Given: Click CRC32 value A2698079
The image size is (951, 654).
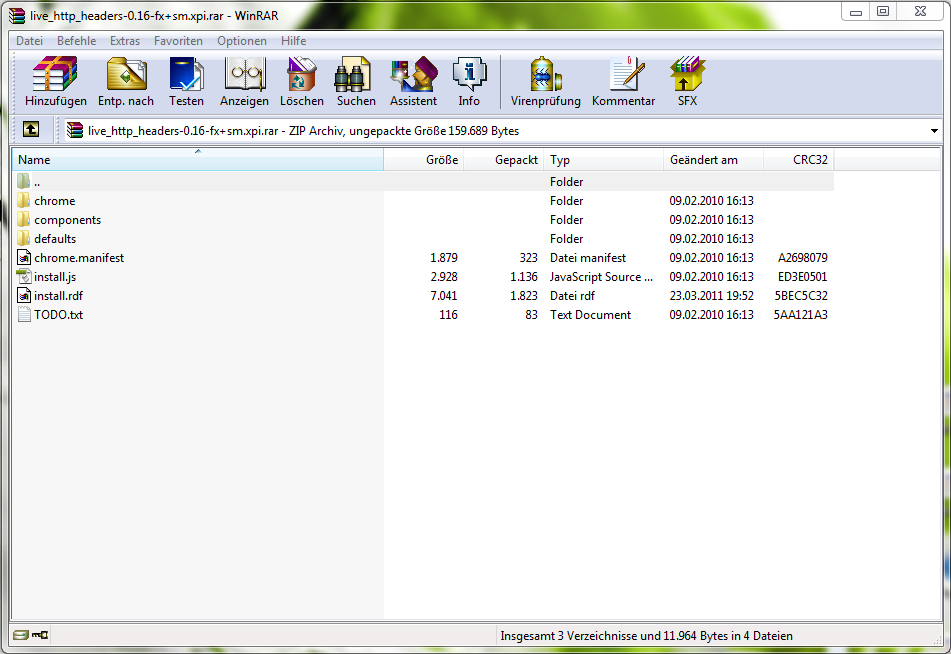Looking at the screenshot, I should (x=803, y=257).
